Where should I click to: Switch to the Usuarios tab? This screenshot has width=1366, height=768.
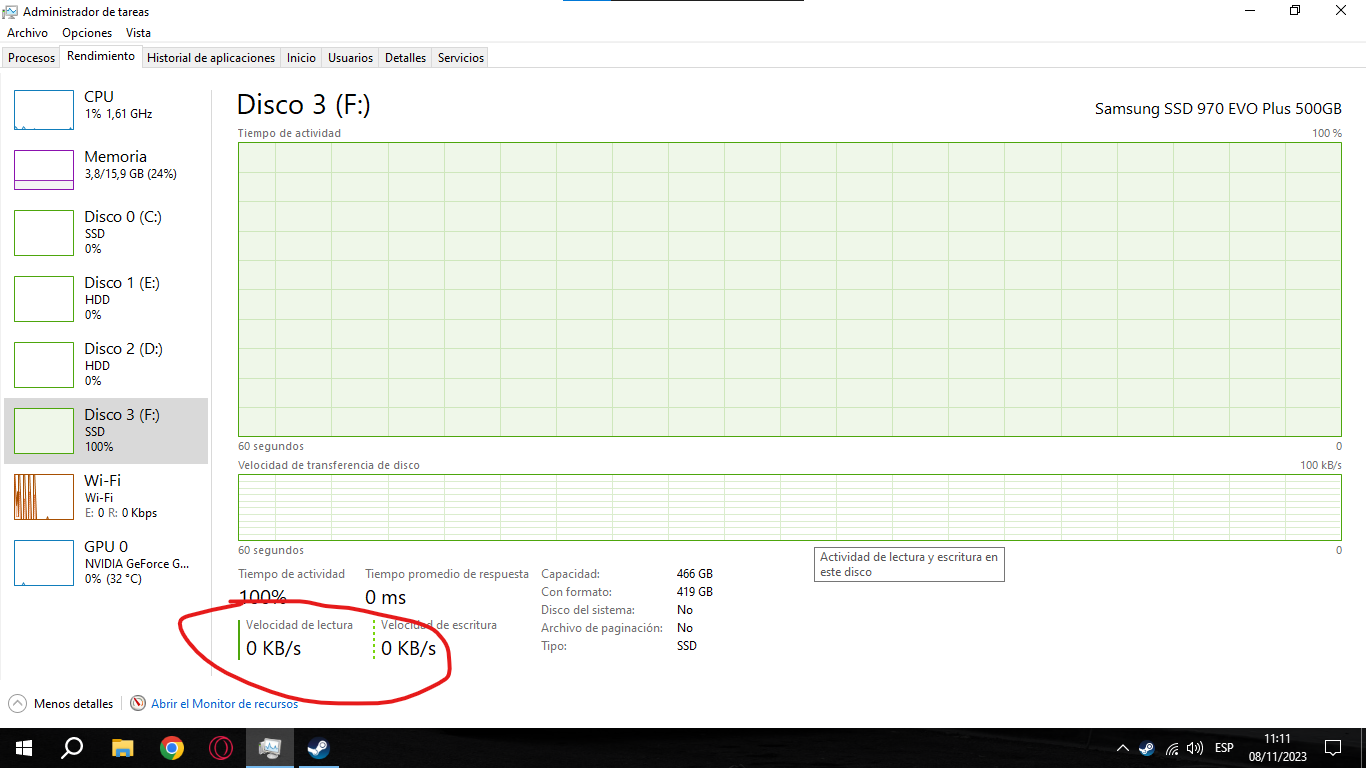pyautogui.click(x=351, y=58)
